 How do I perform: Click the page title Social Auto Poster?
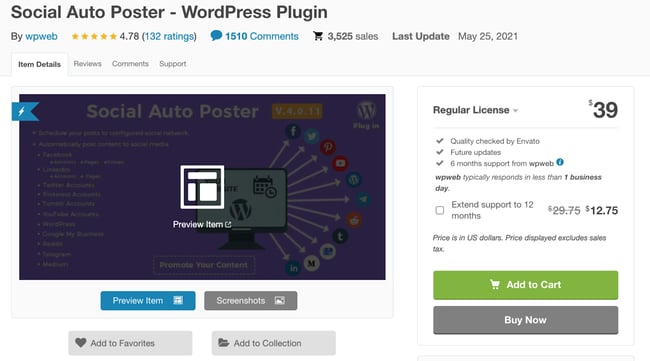tap(169, 12)
